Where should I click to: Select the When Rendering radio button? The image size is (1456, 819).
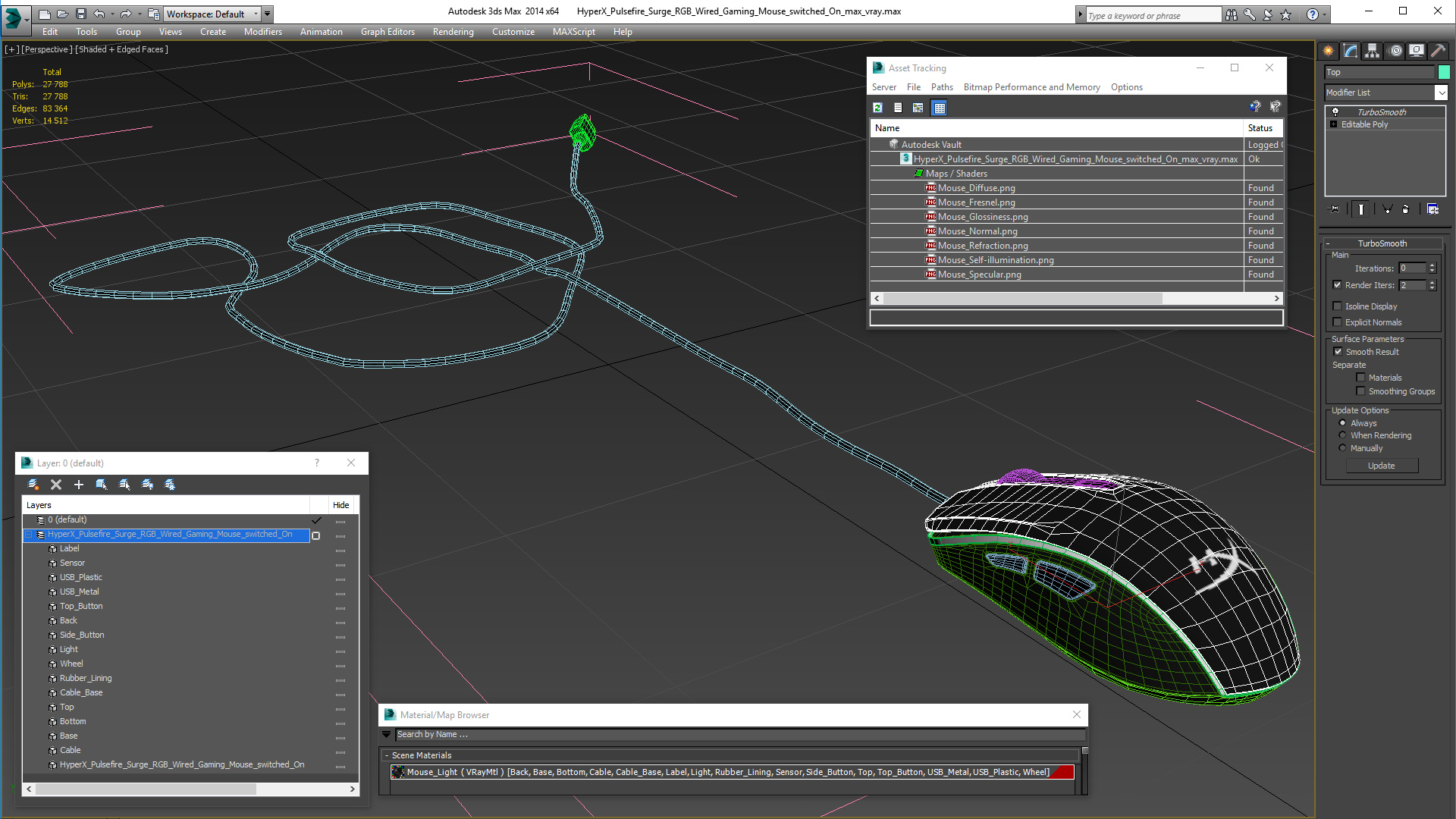pos(1343,435)
